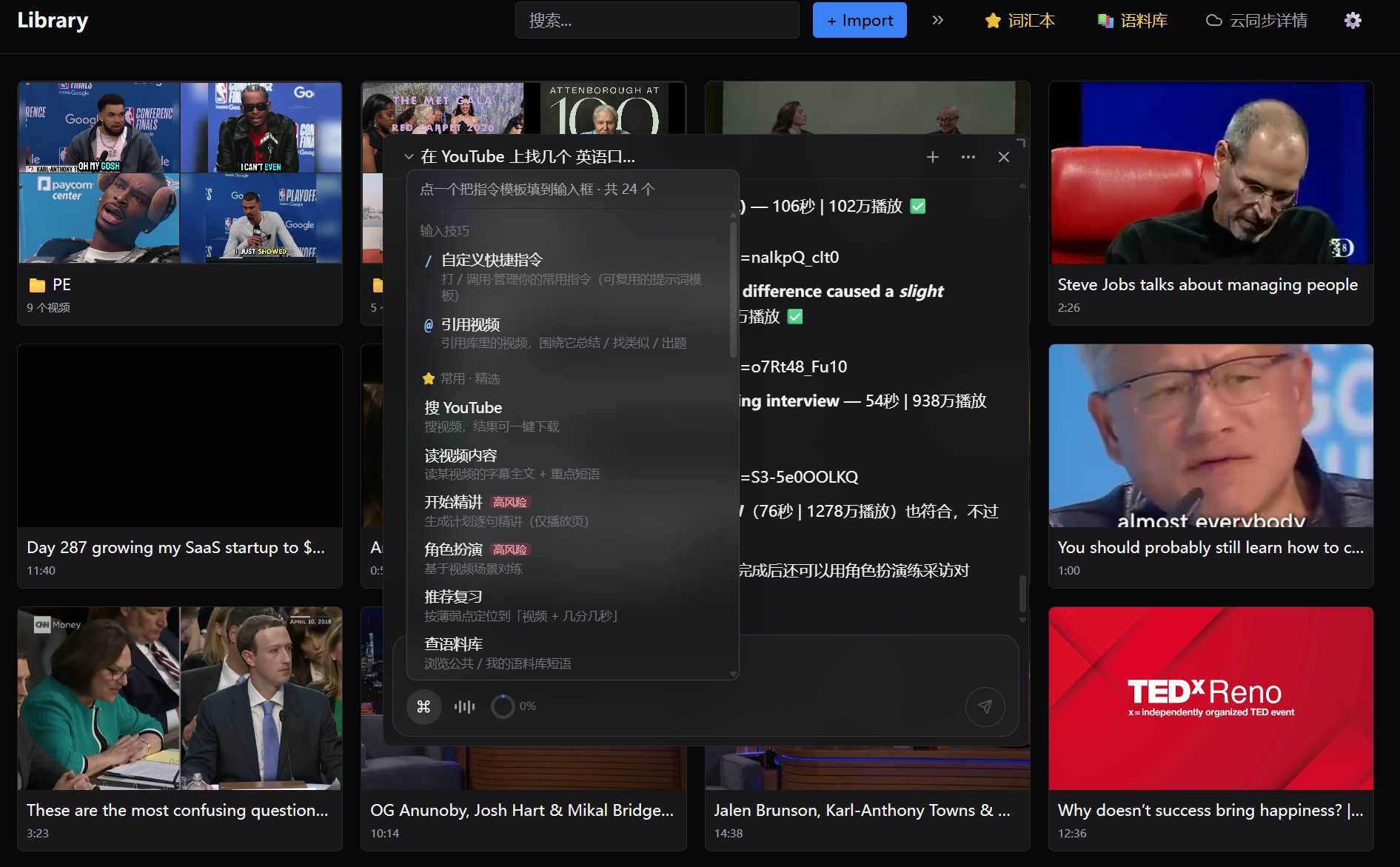1400x867 pixels.
Task: Expand the double-chevron next to Import
Action: (937, 20)
